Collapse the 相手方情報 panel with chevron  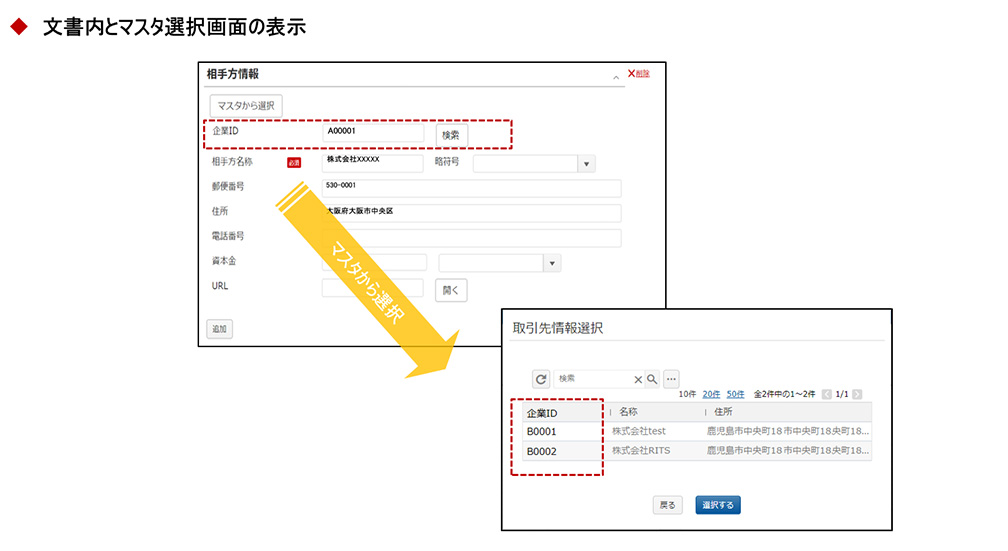615,76
